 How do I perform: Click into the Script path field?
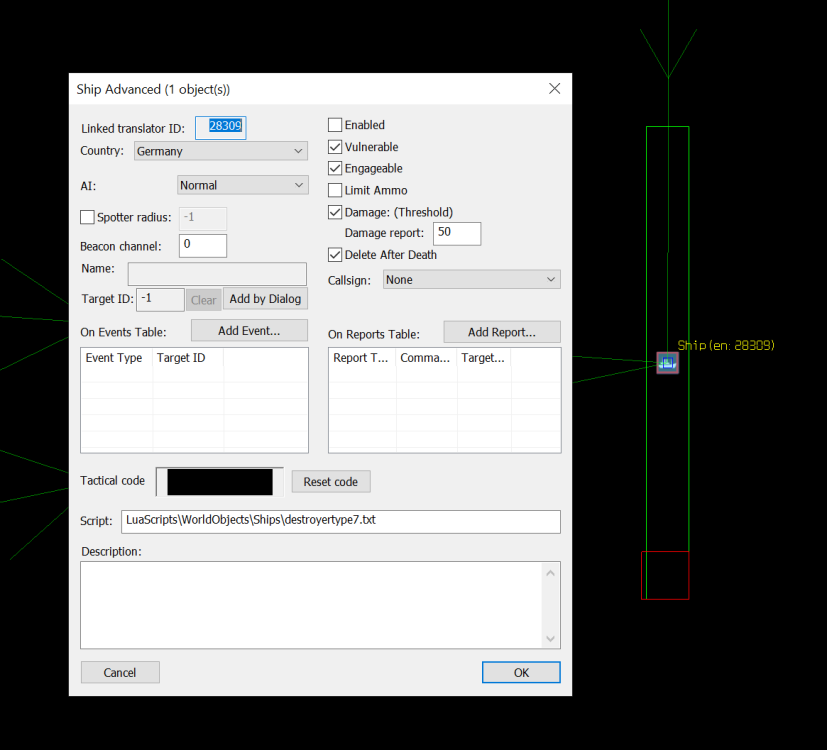tap(340, 521)
